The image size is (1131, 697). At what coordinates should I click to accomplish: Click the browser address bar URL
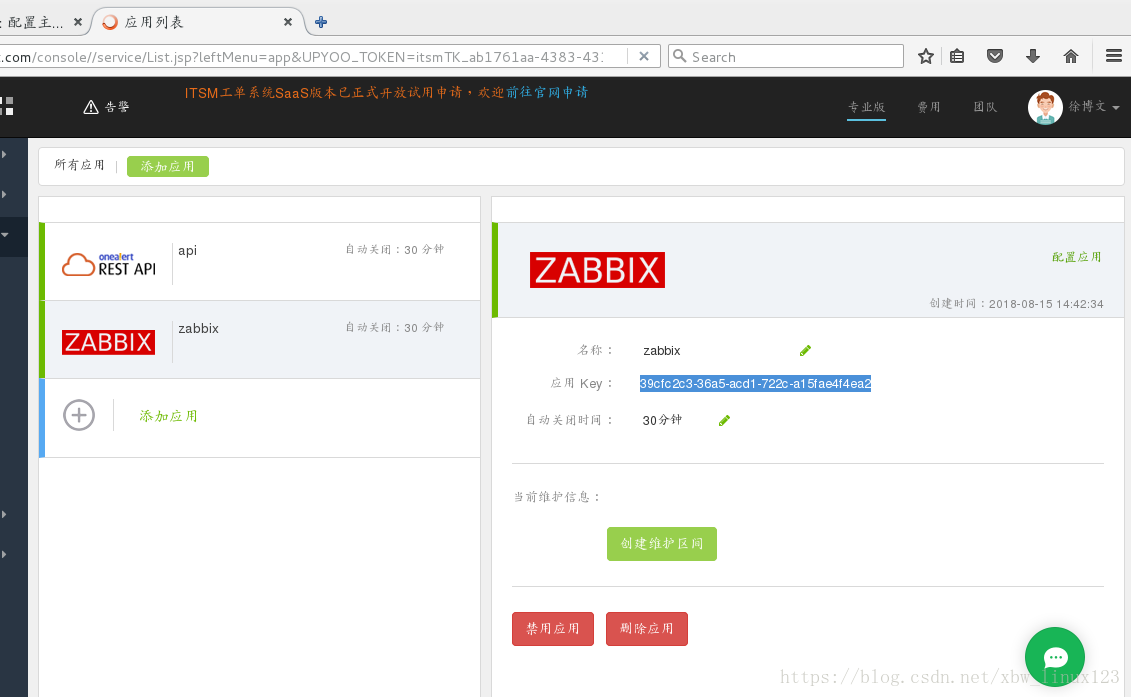pyautogui.click(x=303, y=57)
